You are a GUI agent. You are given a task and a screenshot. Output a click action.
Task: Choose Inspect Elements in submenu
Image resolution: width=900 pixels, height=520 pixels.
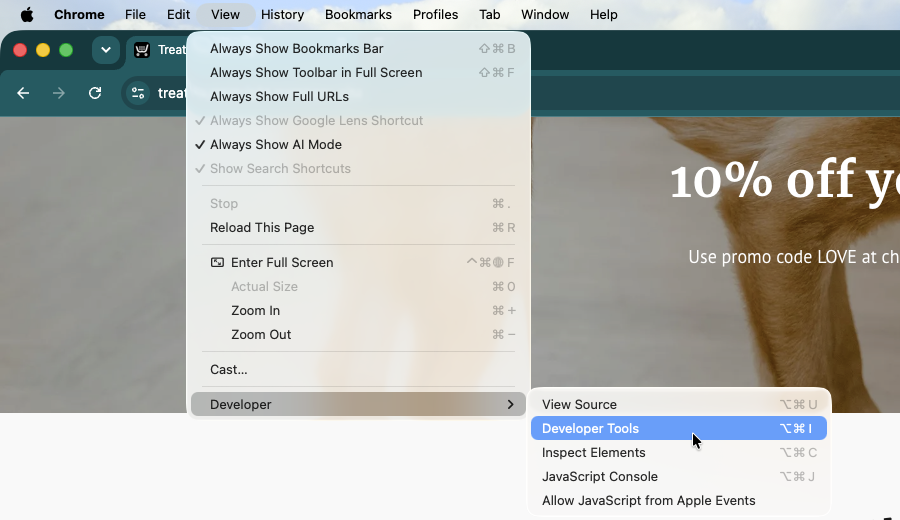(679, 453)
